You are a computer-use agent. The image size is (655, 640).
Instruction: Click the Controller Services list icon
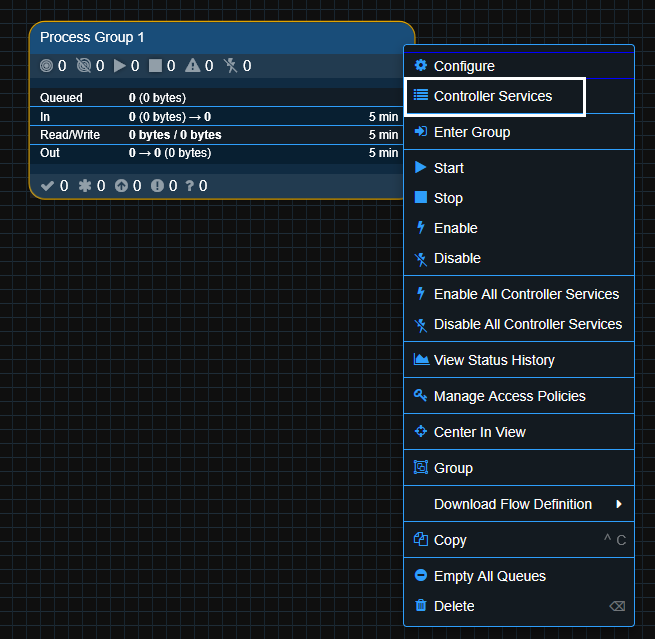click(421, 96)
